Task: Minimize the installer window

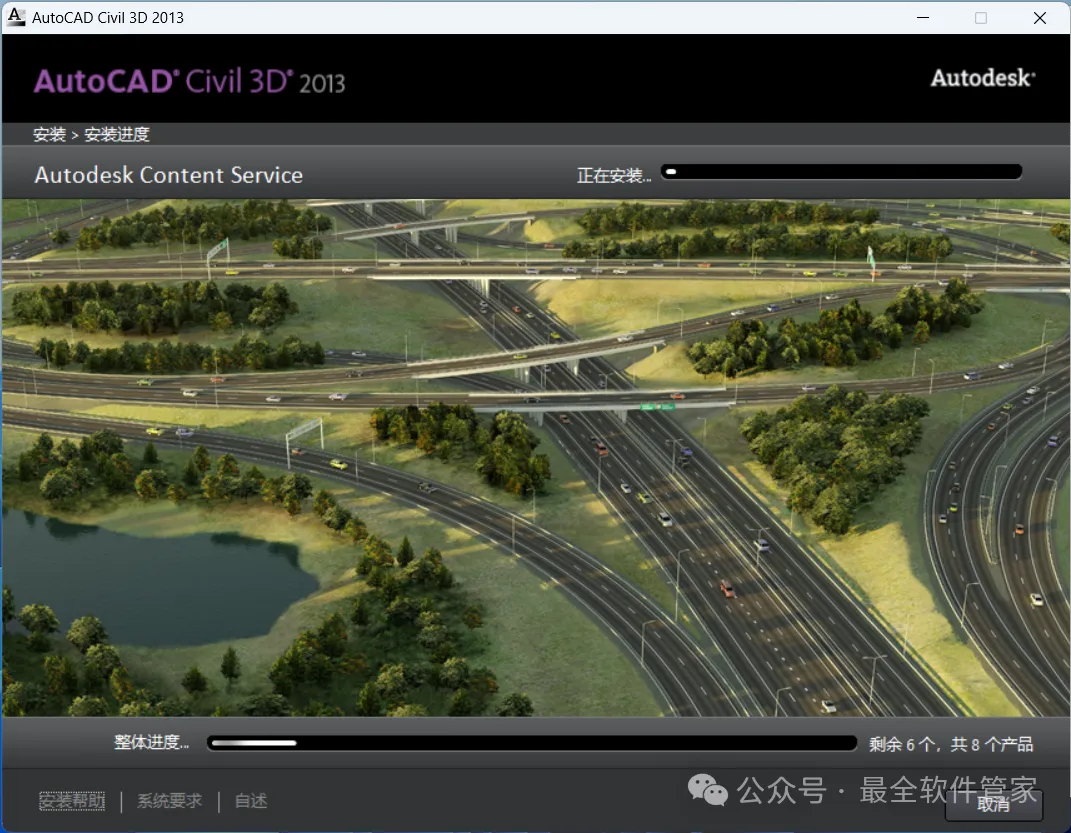Action: [923, 18]
